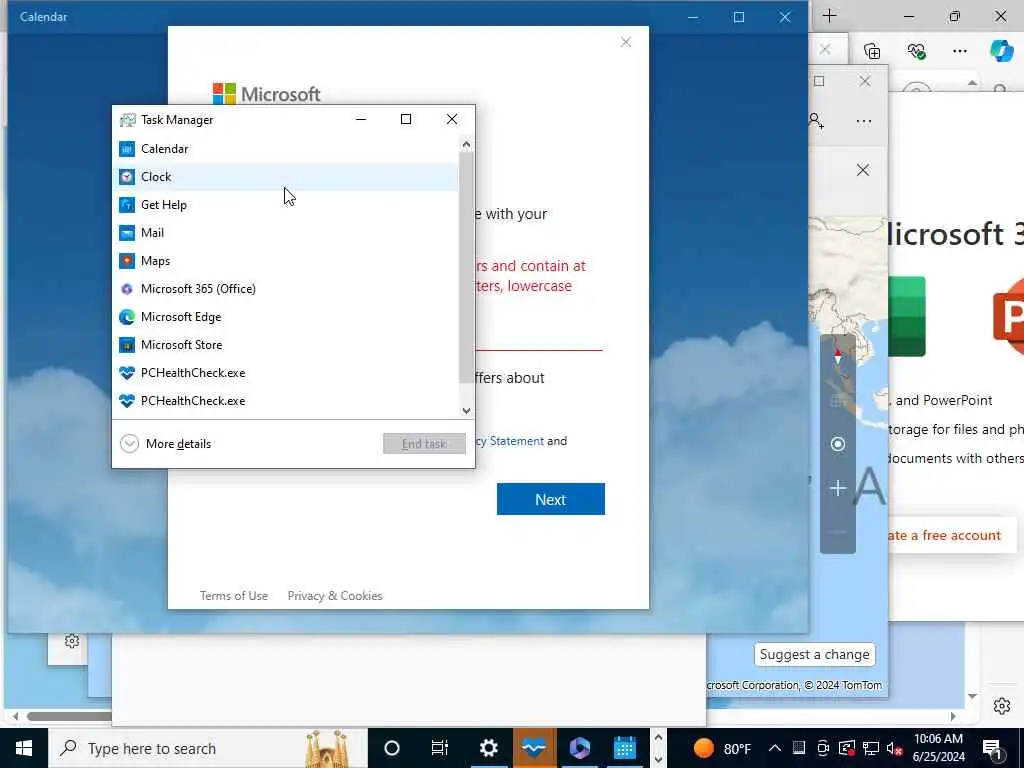Image resolution: width=1024 pixels, height=768 pixels.
Task: Select Maps entry in Task Manager
Action: click(x=287, y=261)
